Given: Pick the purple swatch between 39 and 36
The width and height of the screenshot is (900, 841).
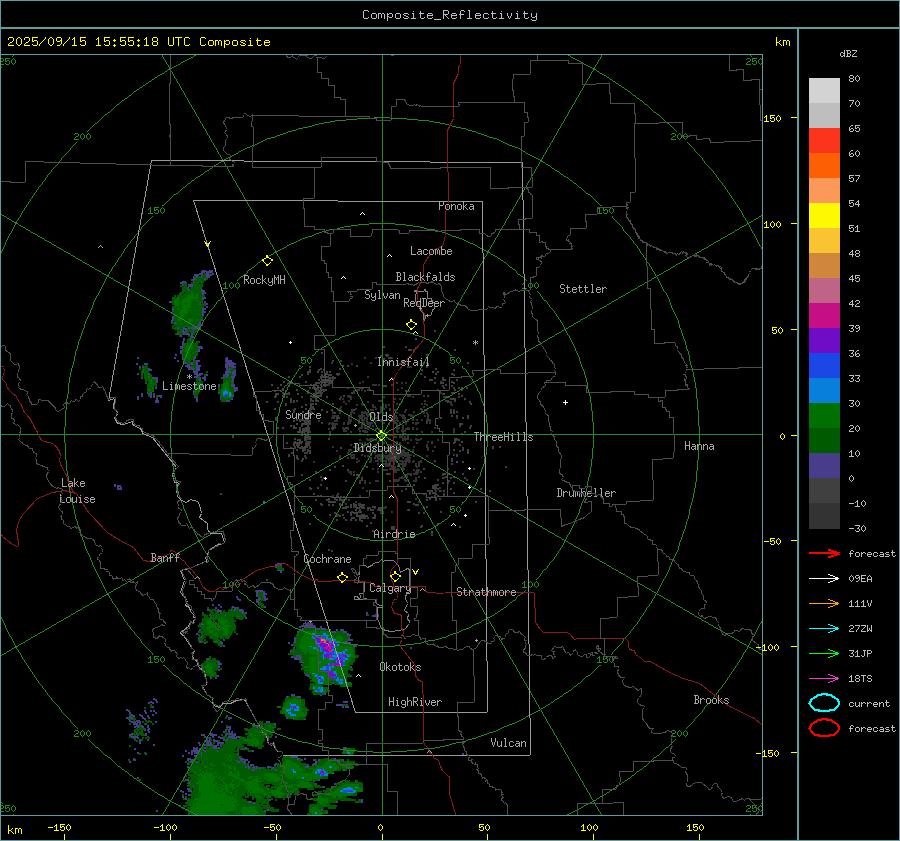Looking at the screenshot, I should tap(824, 341).
